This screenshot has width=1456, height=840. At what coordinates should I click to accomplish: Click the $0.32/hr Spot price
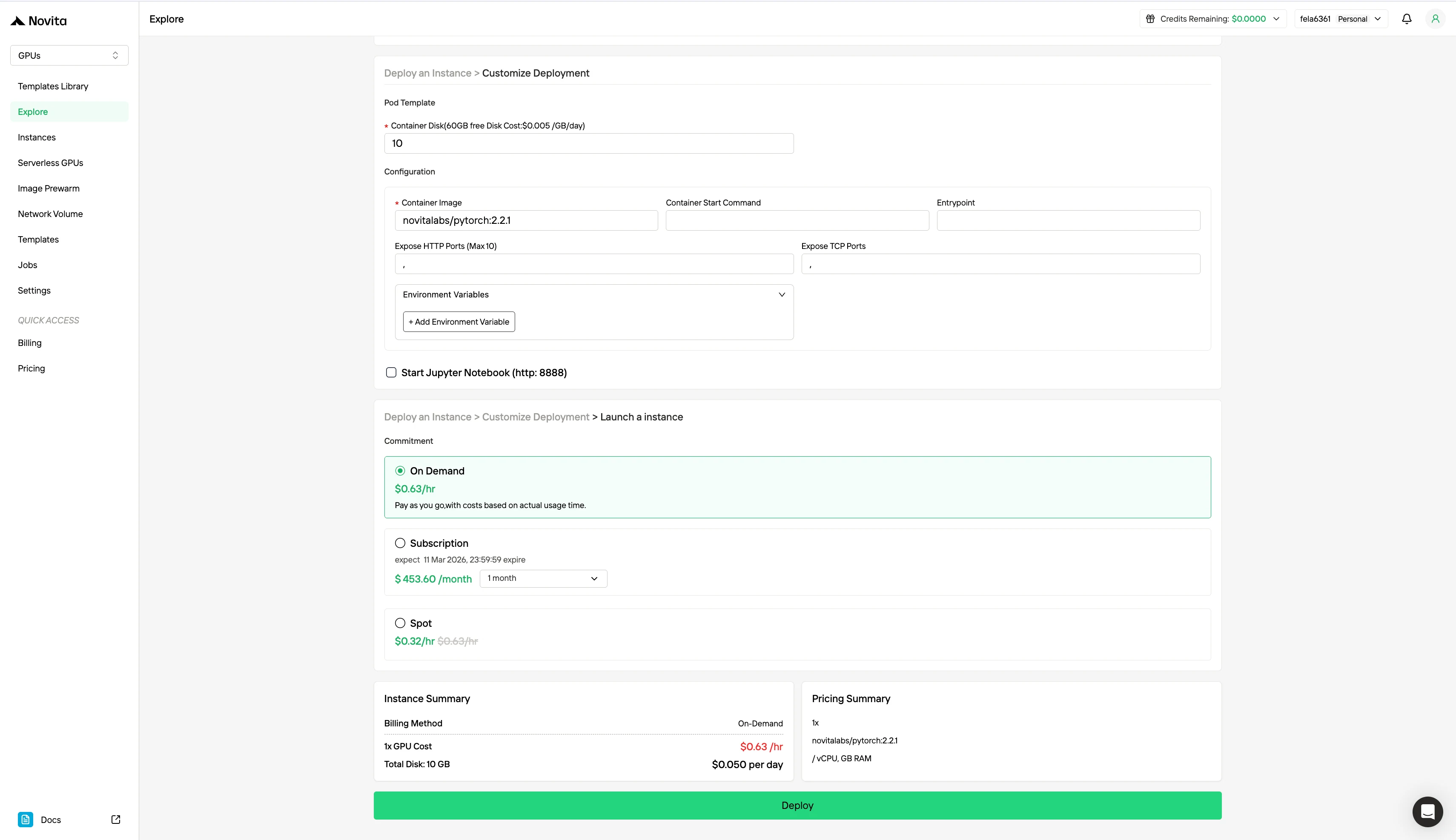pos(414,642)
